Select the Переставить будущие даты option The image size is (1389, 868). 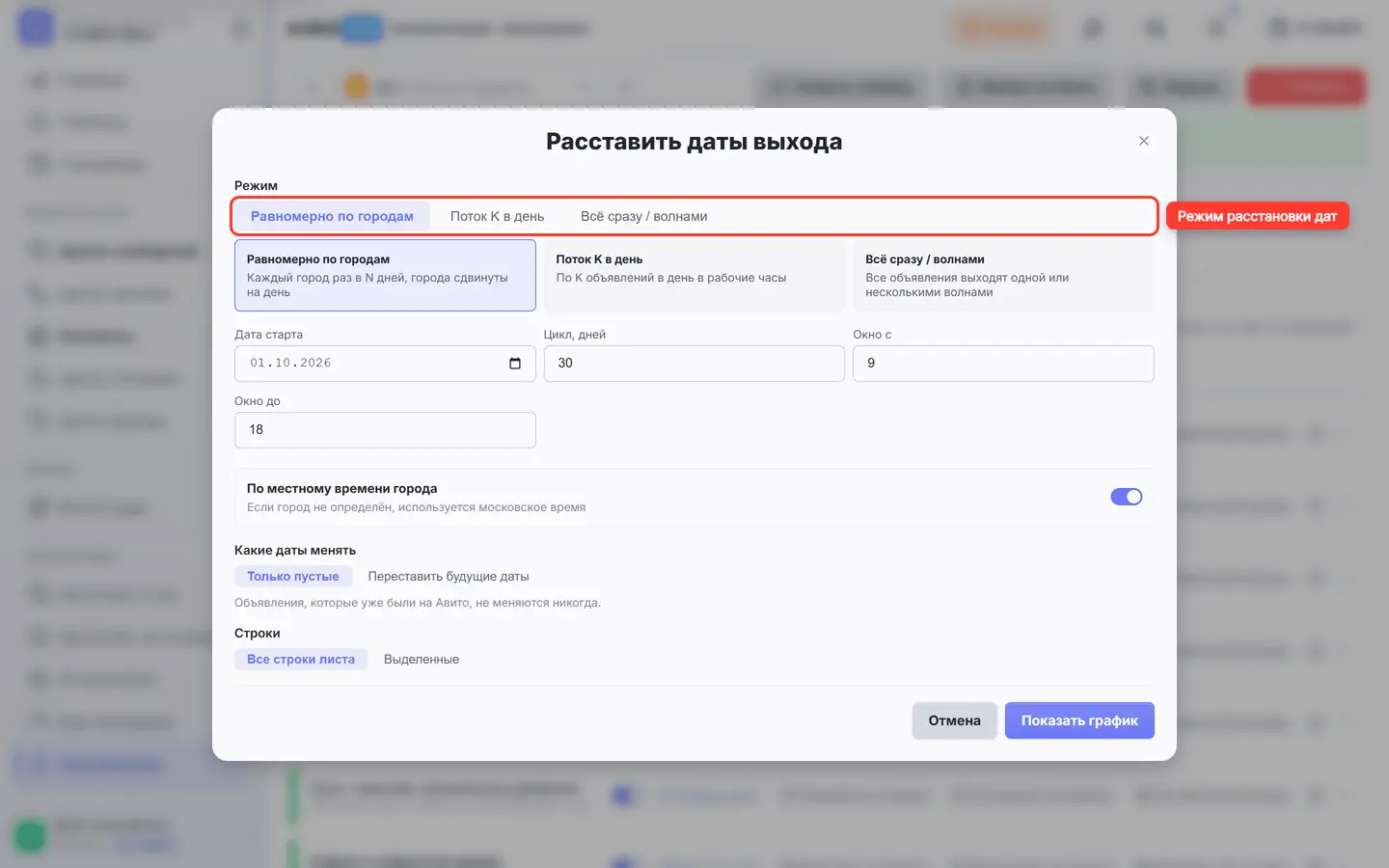(x=449, y=577)
